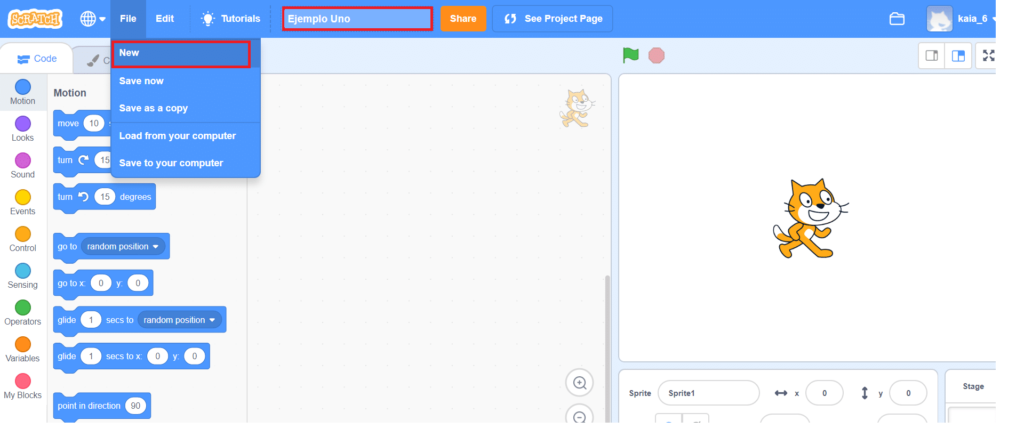Open the language globe dropdown
This screenshot has height=437, width=1024.
[92, 19]
